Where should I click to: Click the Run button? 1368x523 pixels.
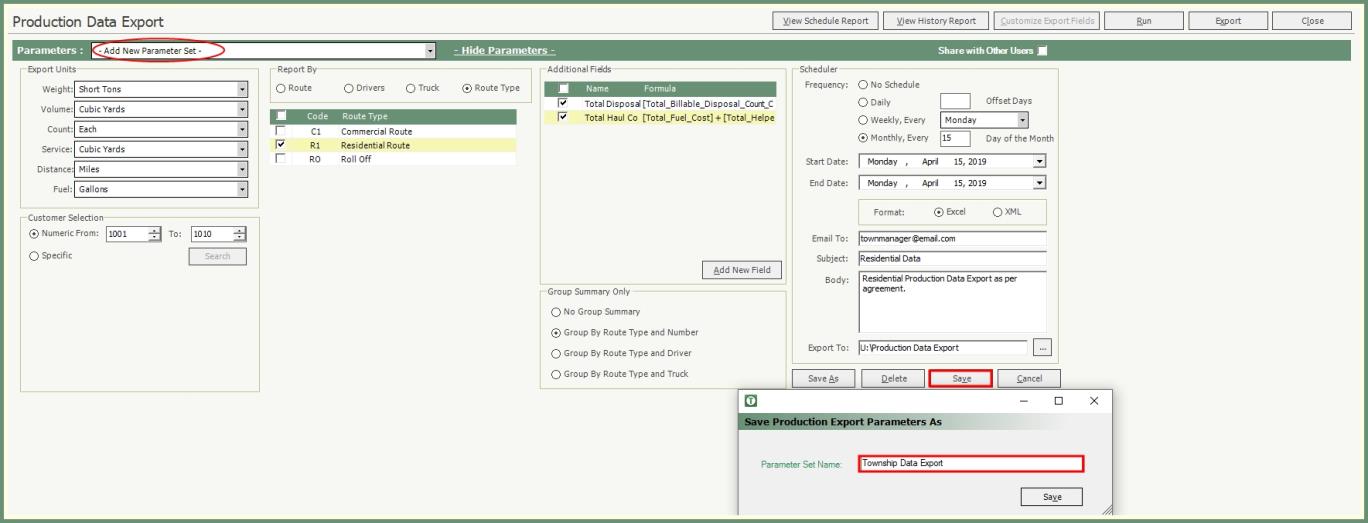click(1143, 20)
